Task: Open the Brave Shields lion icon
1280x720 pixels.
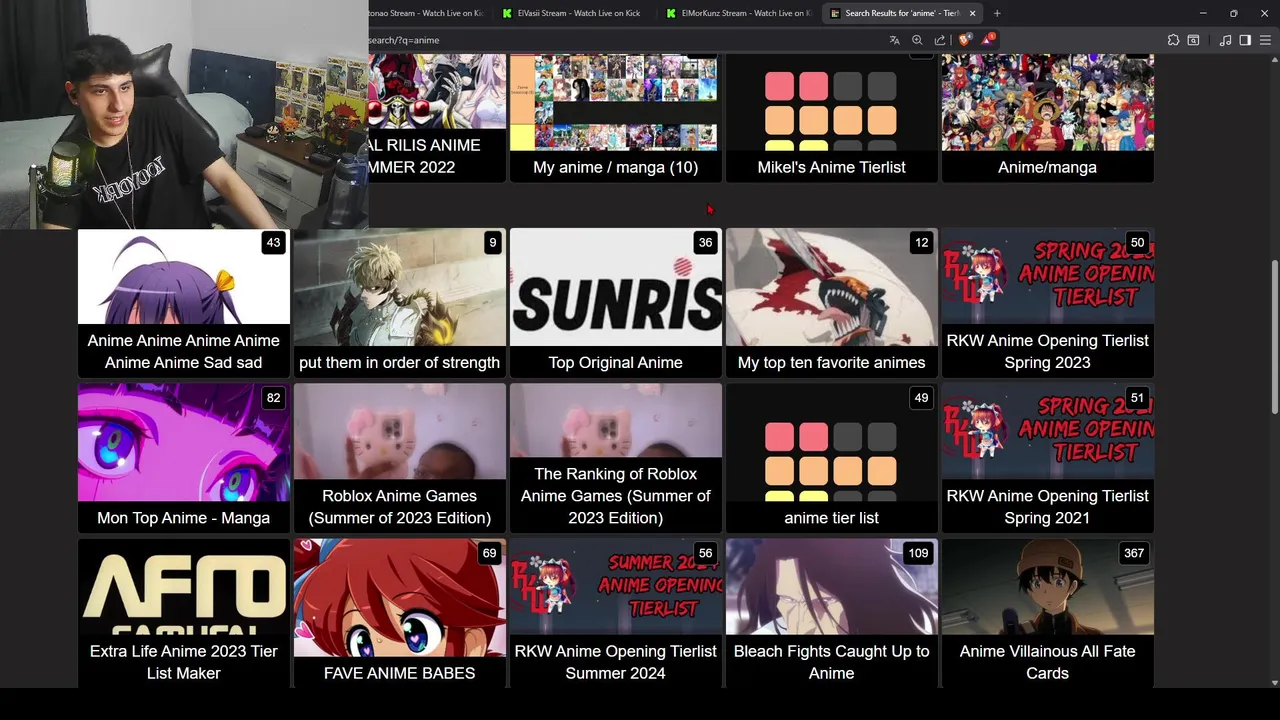Action: [964, 40]
